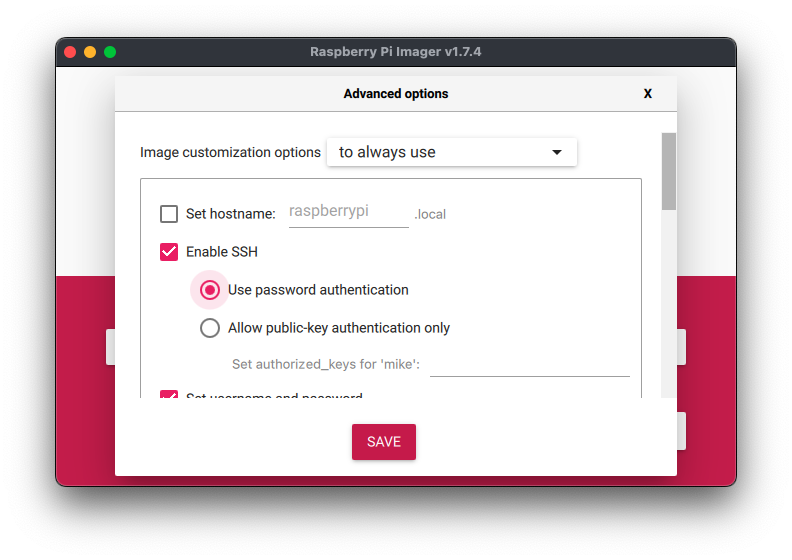Click the .local hostname suffix text
Viewport: 792px width, 560px height.
[x=430, y=214]
